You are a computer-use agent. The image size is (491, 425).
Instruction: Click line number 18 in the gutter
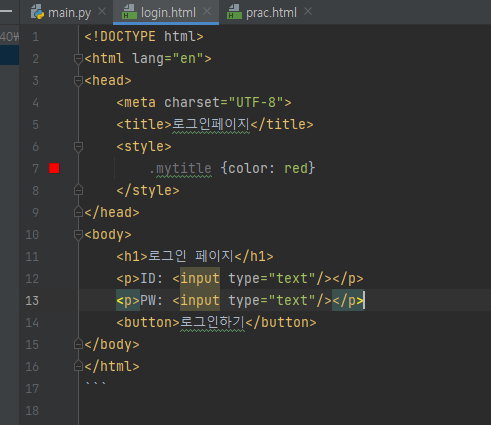pyautogui.click(x=32, y=411)
